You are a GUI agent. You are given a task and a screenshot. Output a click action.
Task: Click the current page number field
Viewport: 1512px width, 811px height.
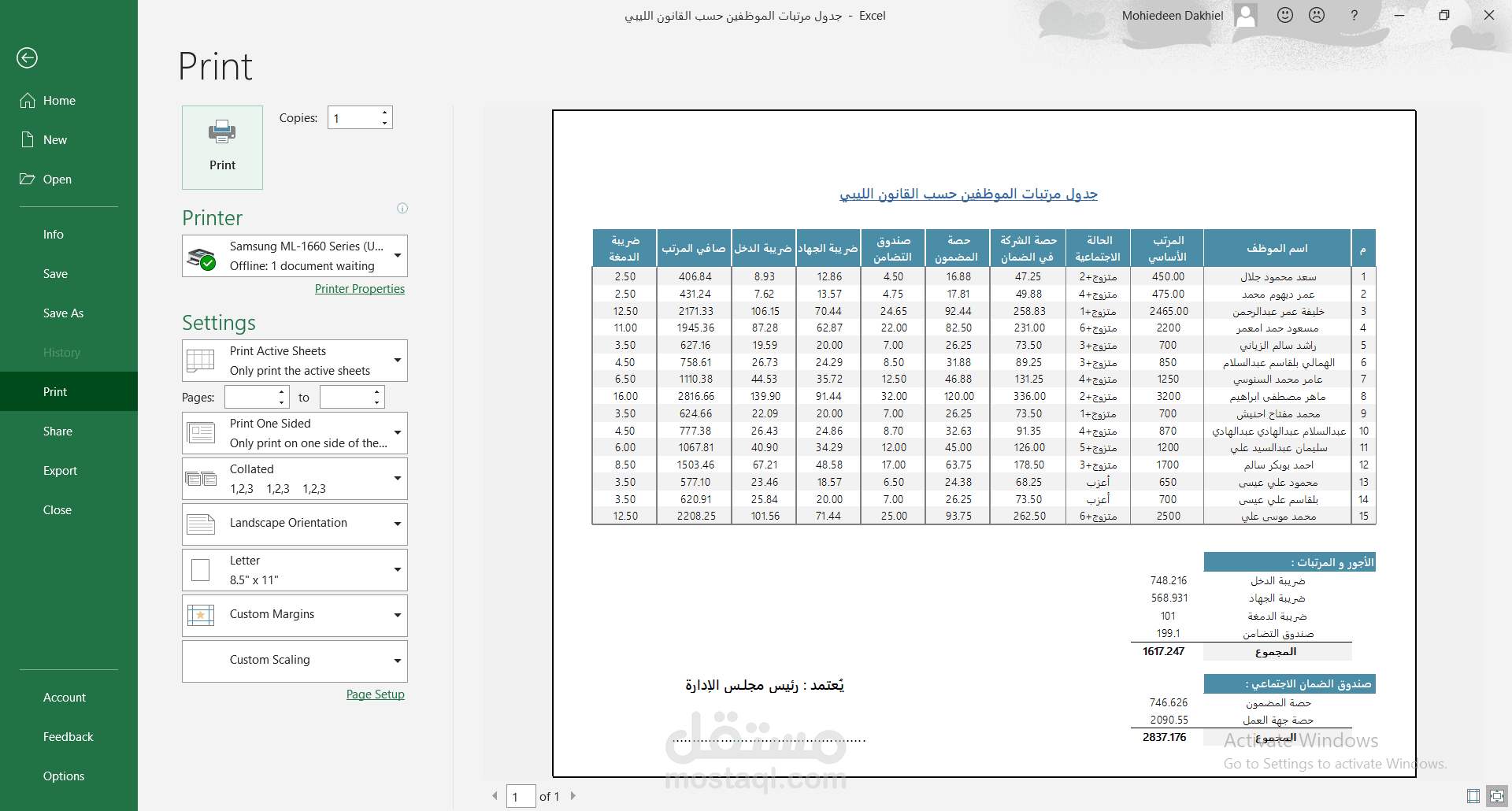pyautogui.click(x=521, y=796)
